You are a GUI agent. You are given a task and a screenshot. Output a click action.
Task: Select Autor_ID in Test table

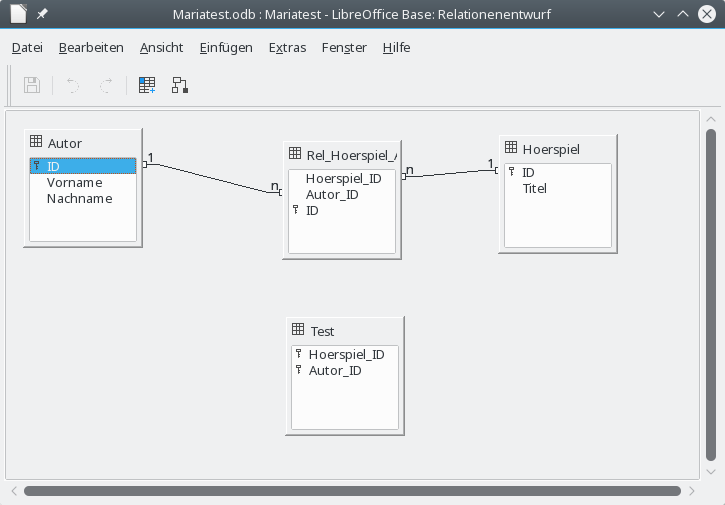pyautogui.click(x=345, y=370)
